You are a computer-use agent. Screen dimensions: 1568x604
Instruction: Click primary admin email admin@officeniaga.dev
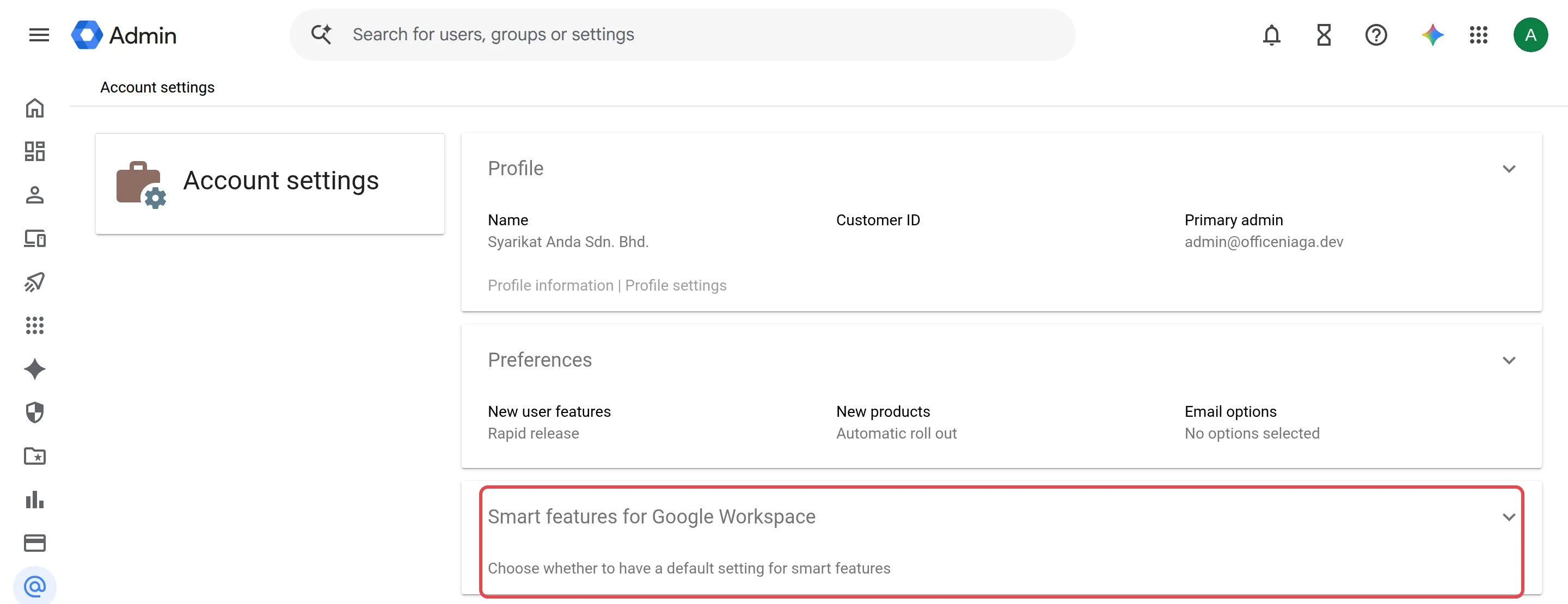pyautogui.click(x=1264, y=242)
